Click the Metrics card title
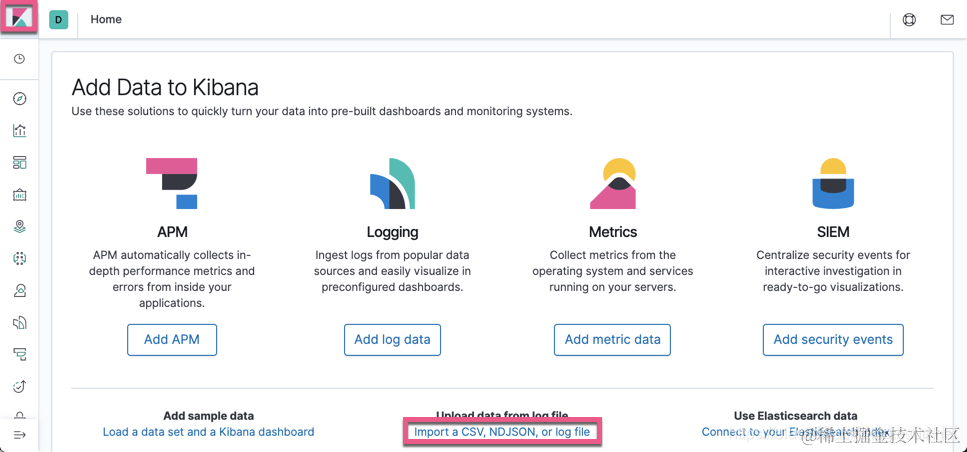 click(x=613, y=232)
